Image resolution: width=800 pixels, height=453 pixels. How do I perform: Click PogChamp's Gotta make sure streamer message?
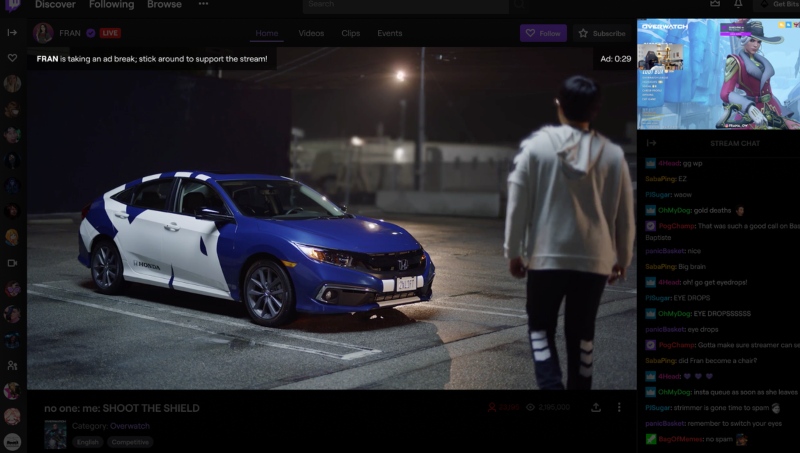[x=722, y=345]
